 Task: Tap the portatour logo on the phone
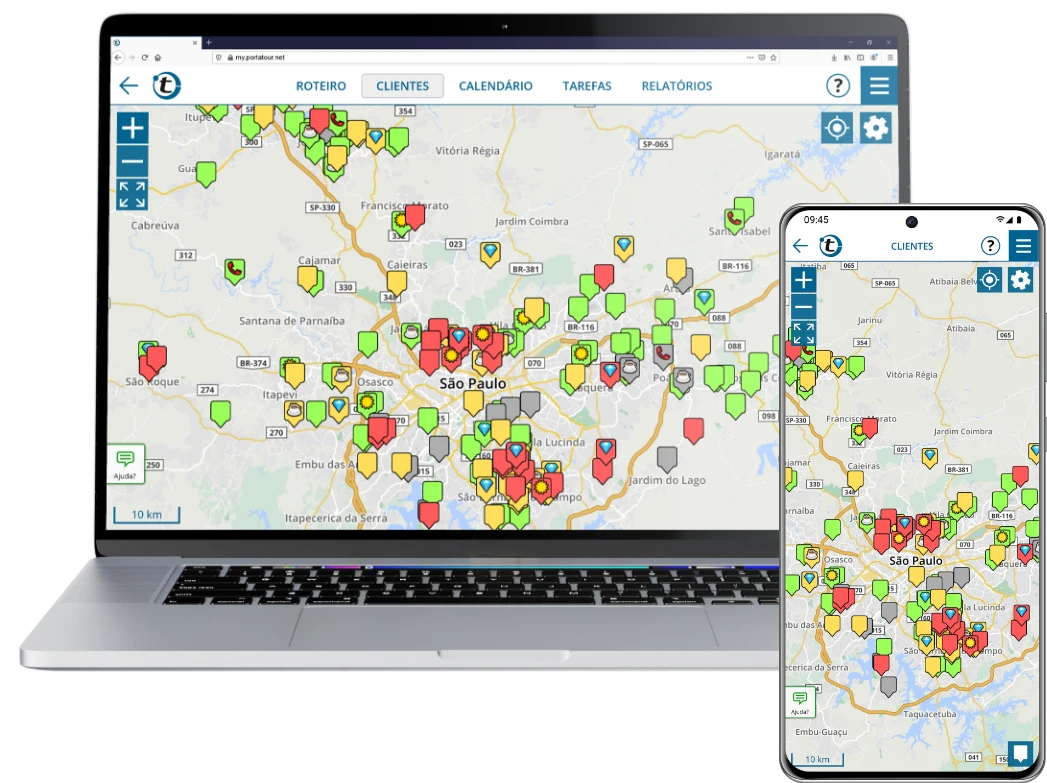click(x=831, y=246)
